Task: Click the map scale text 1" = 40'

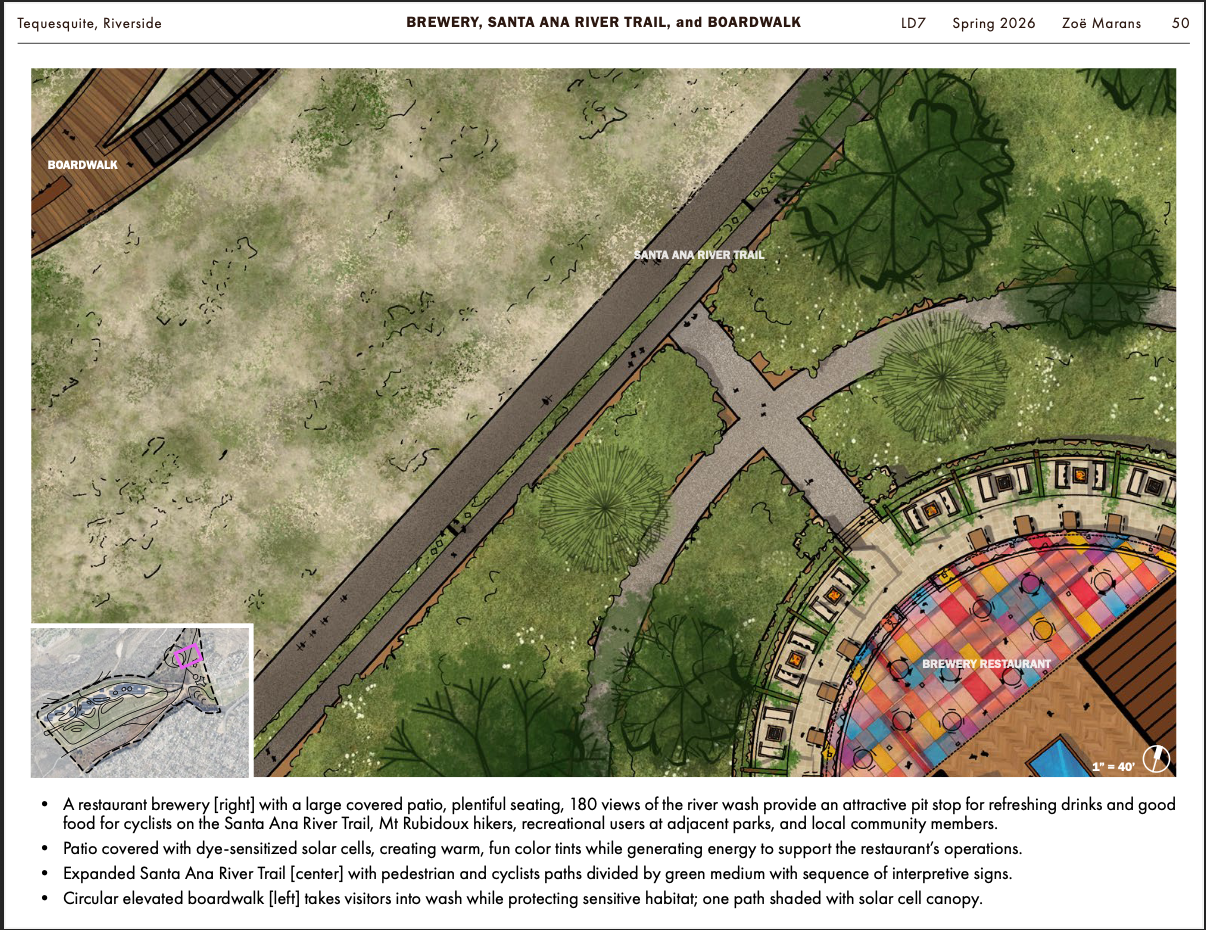Action: coord(1113,767)
